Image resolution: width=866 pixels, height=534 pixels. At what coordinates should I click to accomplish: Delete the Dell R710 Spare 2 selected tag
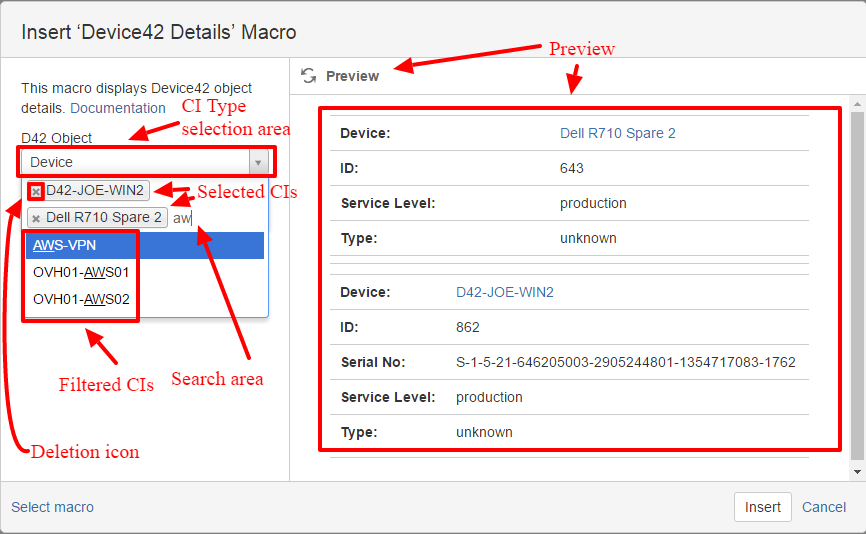pyautogui.click(x=36, y=218)
